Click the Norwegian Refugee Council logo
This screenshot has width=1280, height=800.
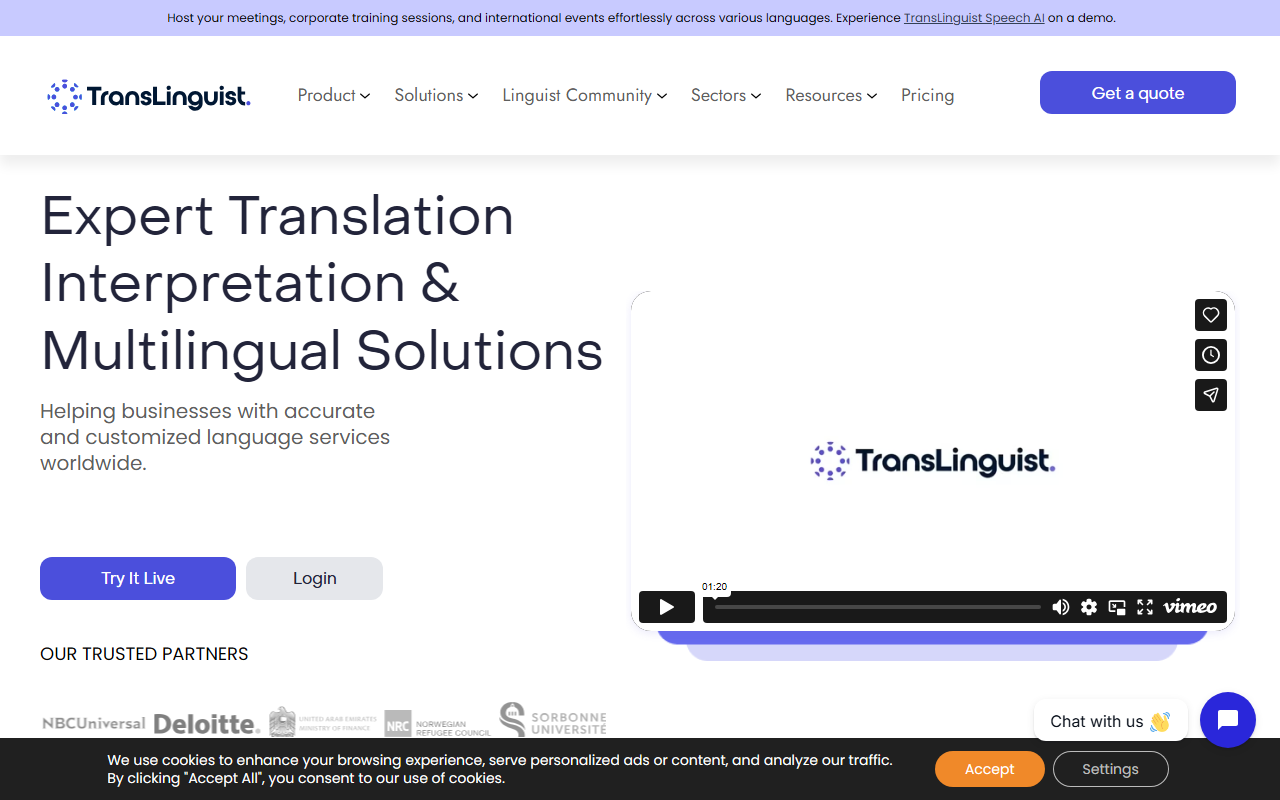point(438,724)
